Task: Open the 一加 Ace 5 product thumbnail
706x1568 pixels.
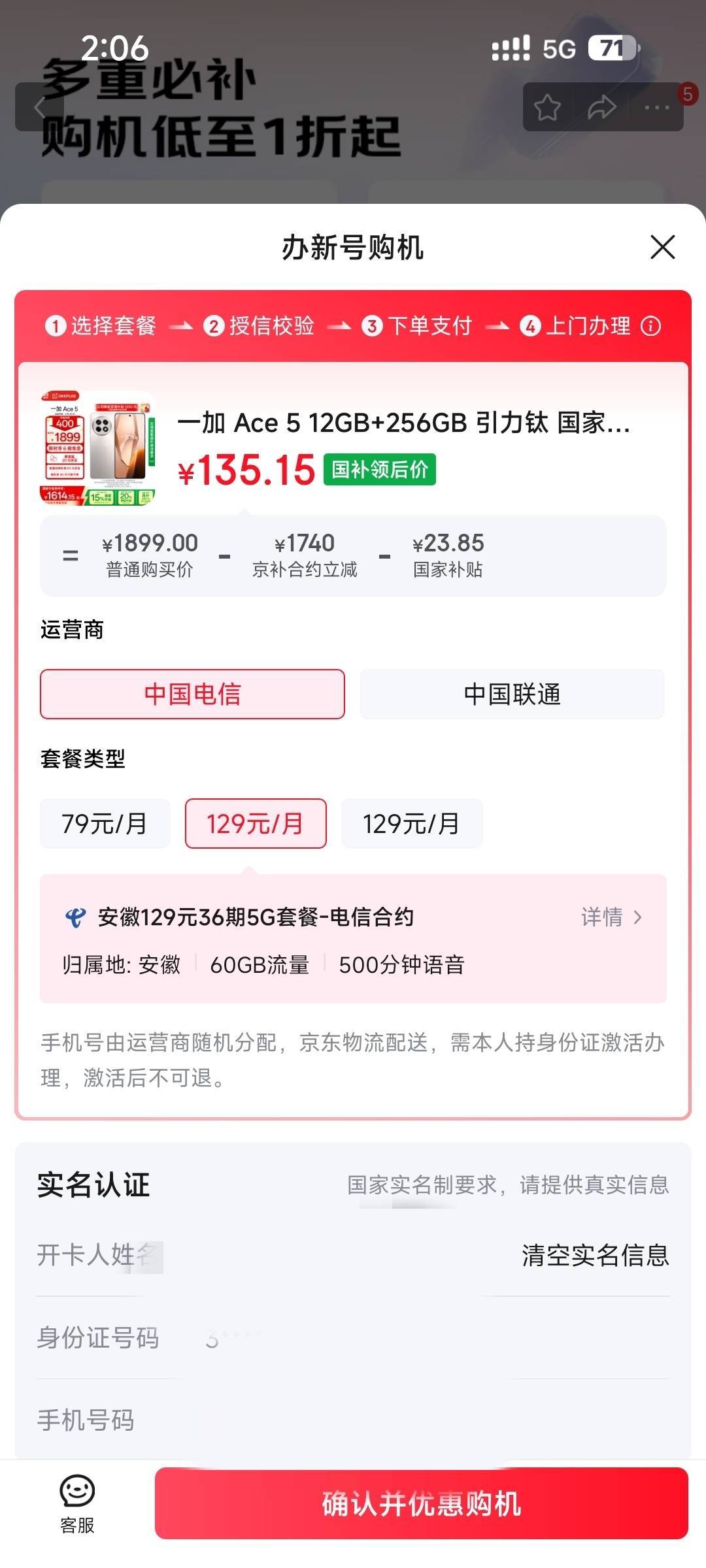Action: pos(97,448)
